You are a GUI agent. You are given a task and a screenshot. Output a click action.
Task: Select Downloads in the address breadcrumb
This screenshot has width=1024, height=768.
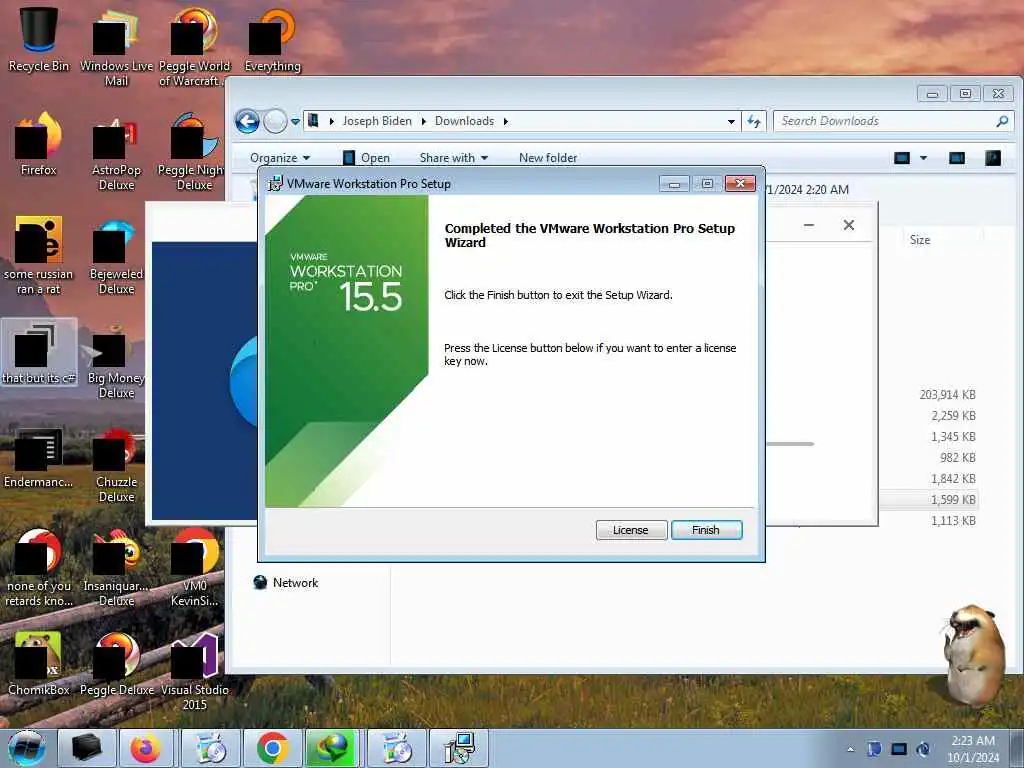(464, 121)
